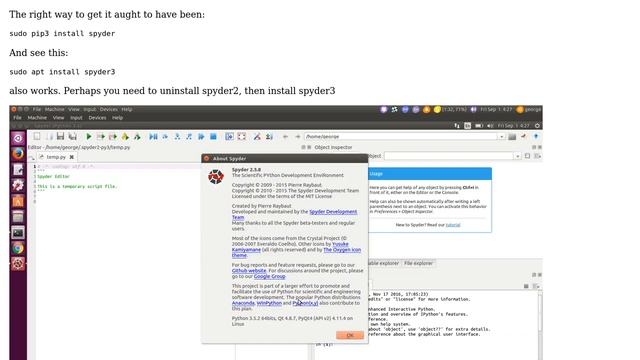Open Ubuntu Software Center in the launcher
This screenshot has height=360, width=640.
coord(18,201)
